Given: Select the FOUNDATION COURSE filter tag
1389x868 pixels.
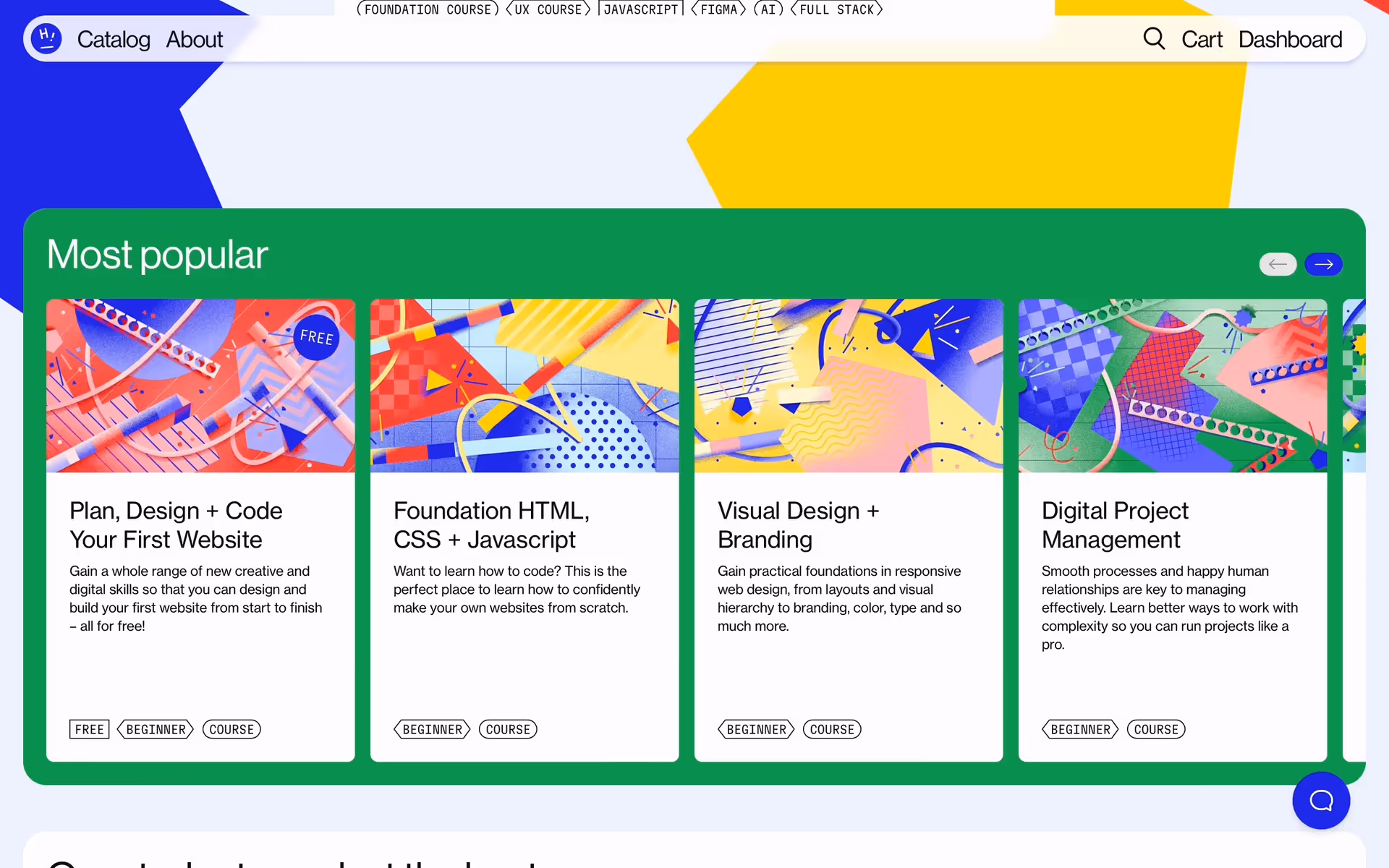Looking at the screenshot, I should pos(428,9).
